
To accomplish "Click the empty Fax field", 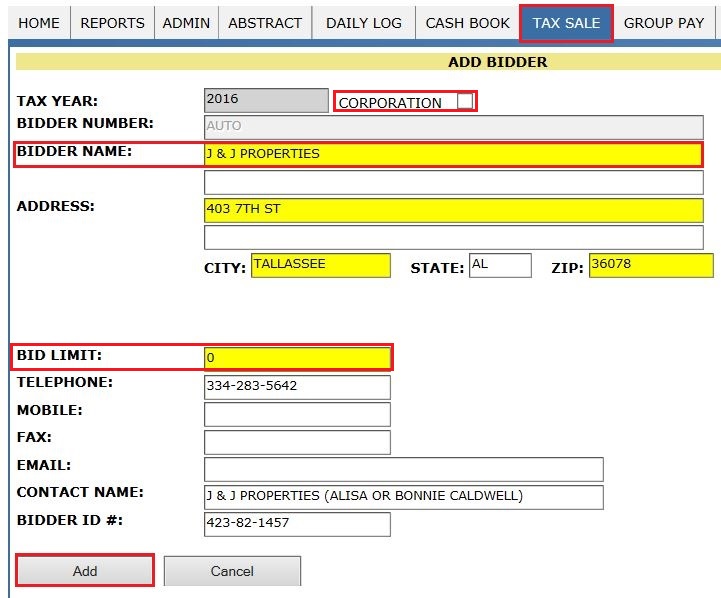I will tap(297, 442).
